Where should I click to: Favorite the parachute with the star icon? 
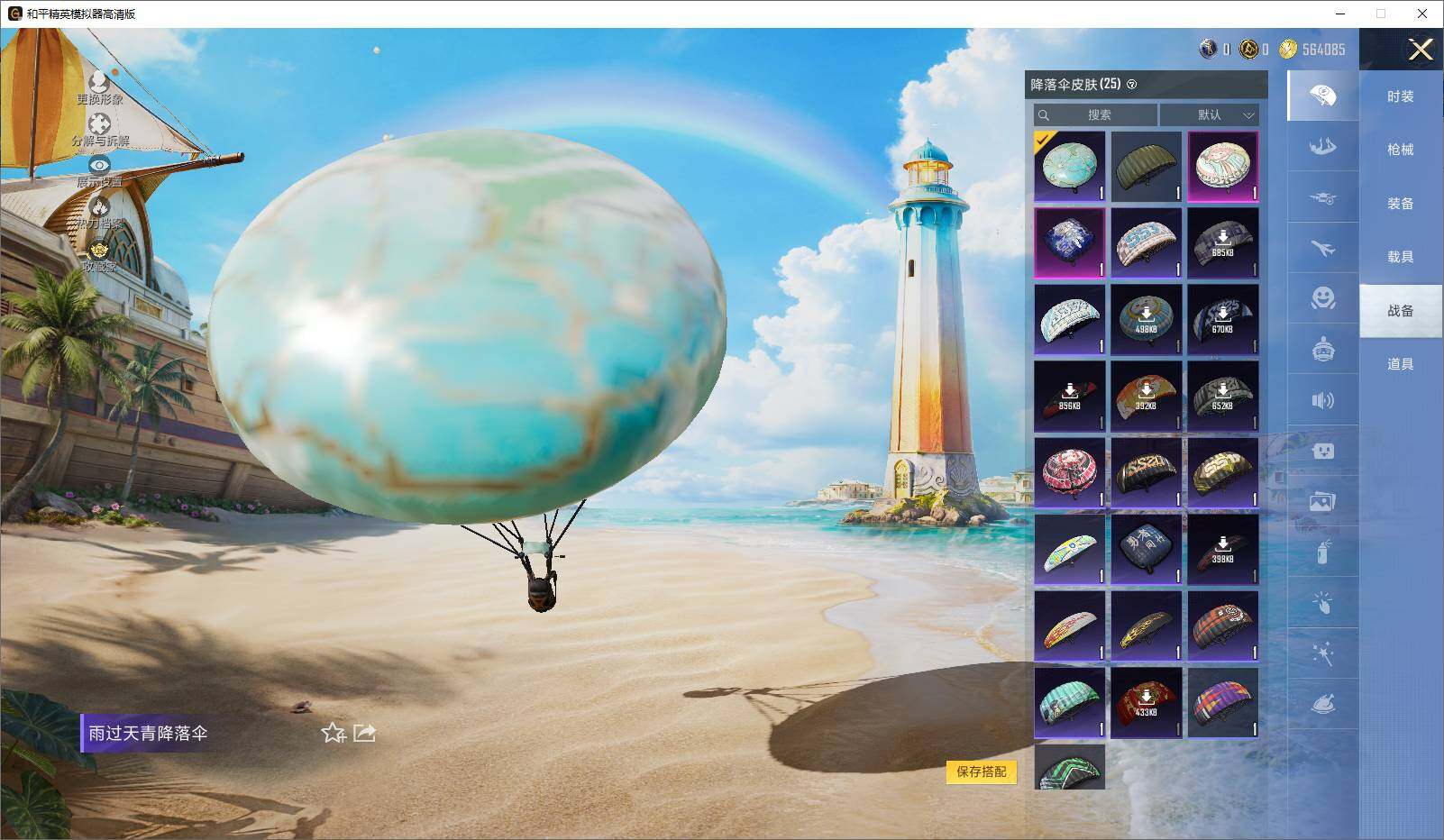click(334, 733)
